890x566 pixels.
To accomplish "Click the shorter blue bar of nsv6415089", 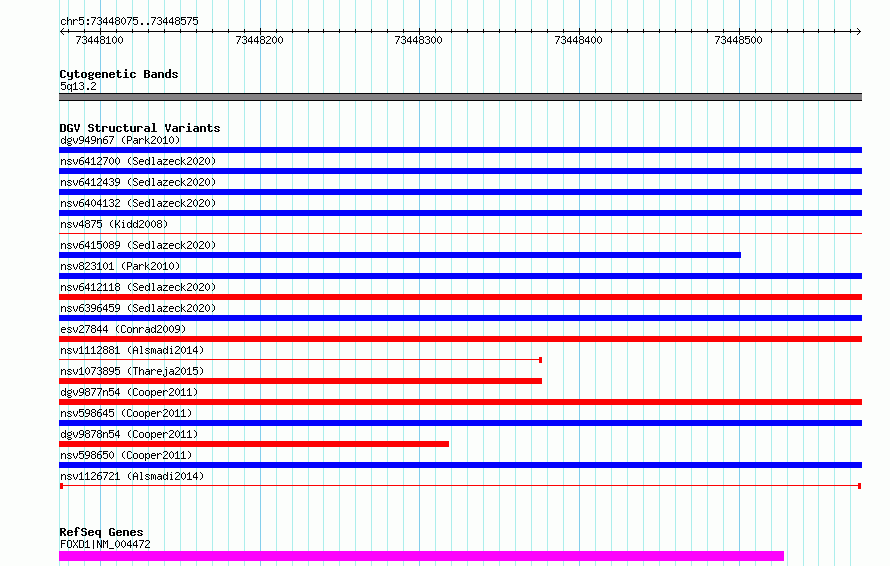I will click(400, 255).
